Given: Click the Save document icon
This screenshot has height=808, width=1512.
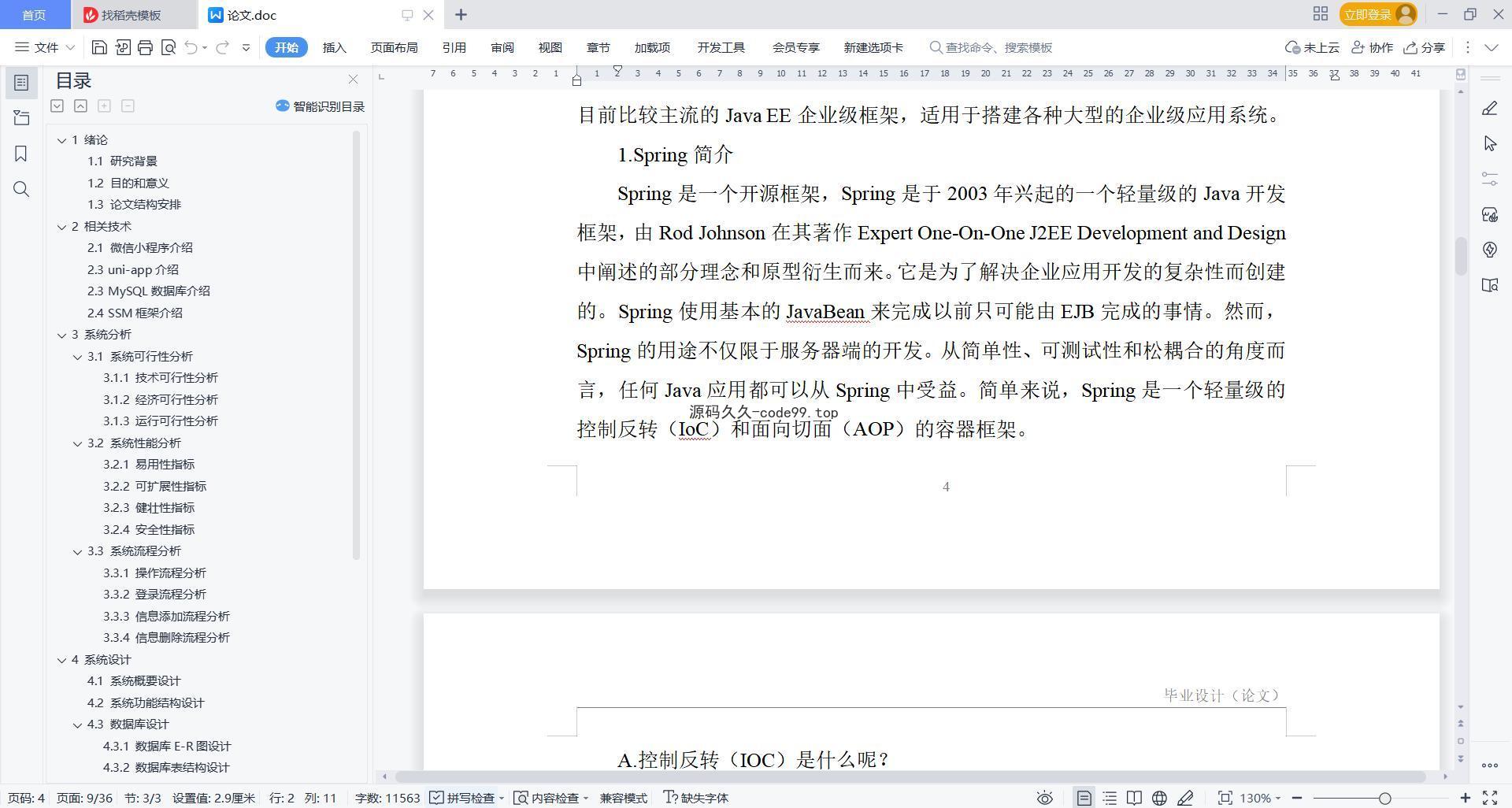Looking at the screenshot, I should (x=99, y=48).
